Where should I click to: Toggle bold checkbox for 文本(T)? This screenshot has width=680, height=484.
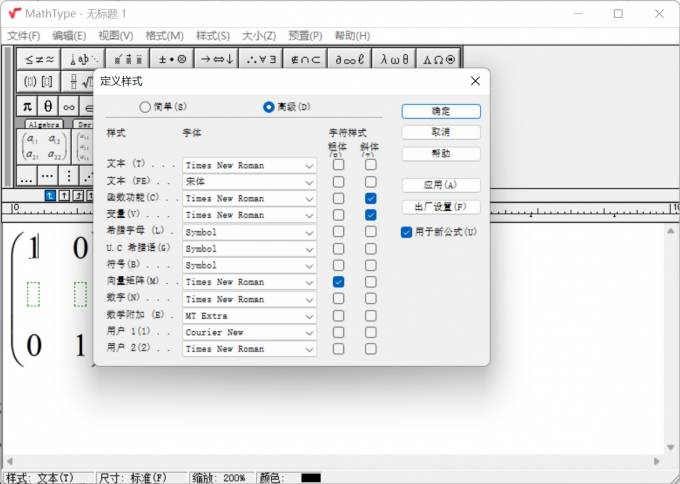tap(338, 165)
